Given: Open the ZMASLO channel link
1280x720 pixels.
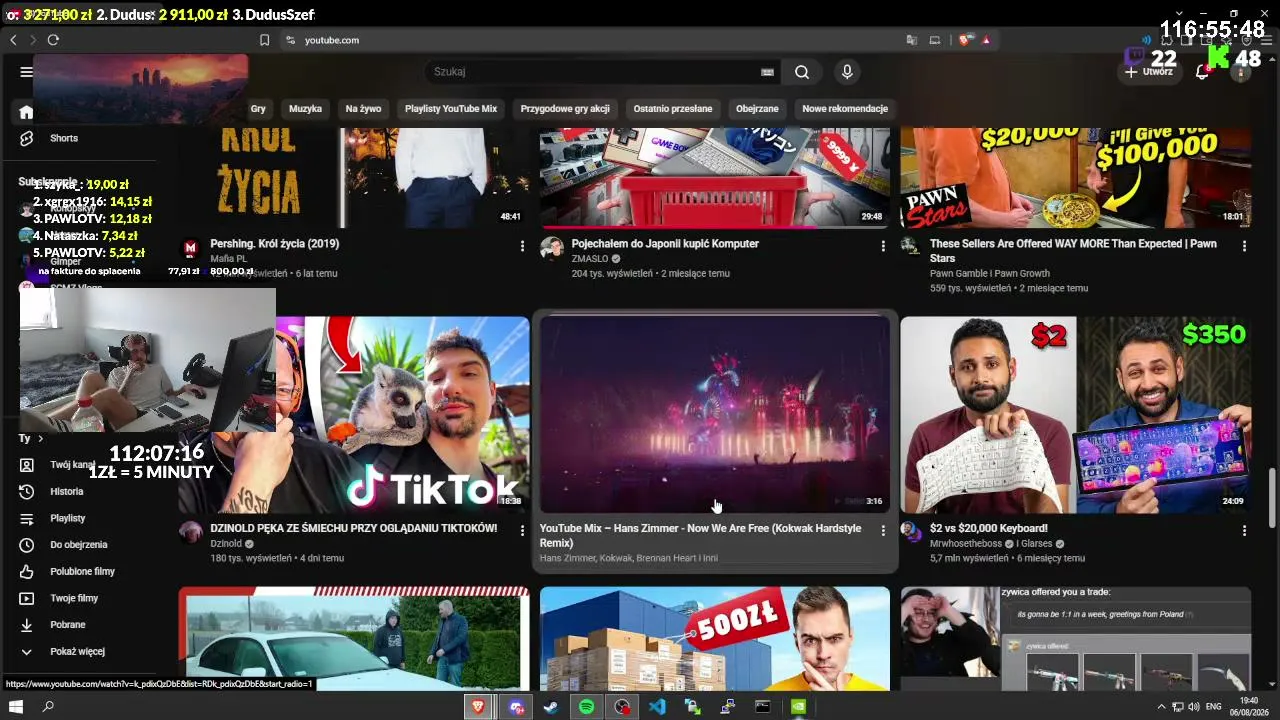Looking at the screenshot, I should [x=590, y=259].
